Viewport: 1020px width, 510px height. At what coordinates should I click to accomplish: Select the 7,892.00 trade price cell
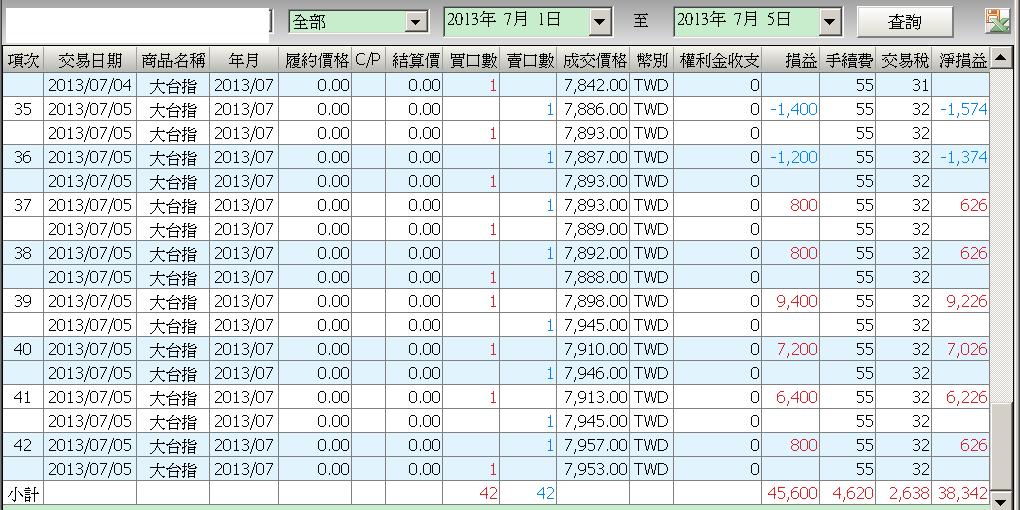(593, 253)
